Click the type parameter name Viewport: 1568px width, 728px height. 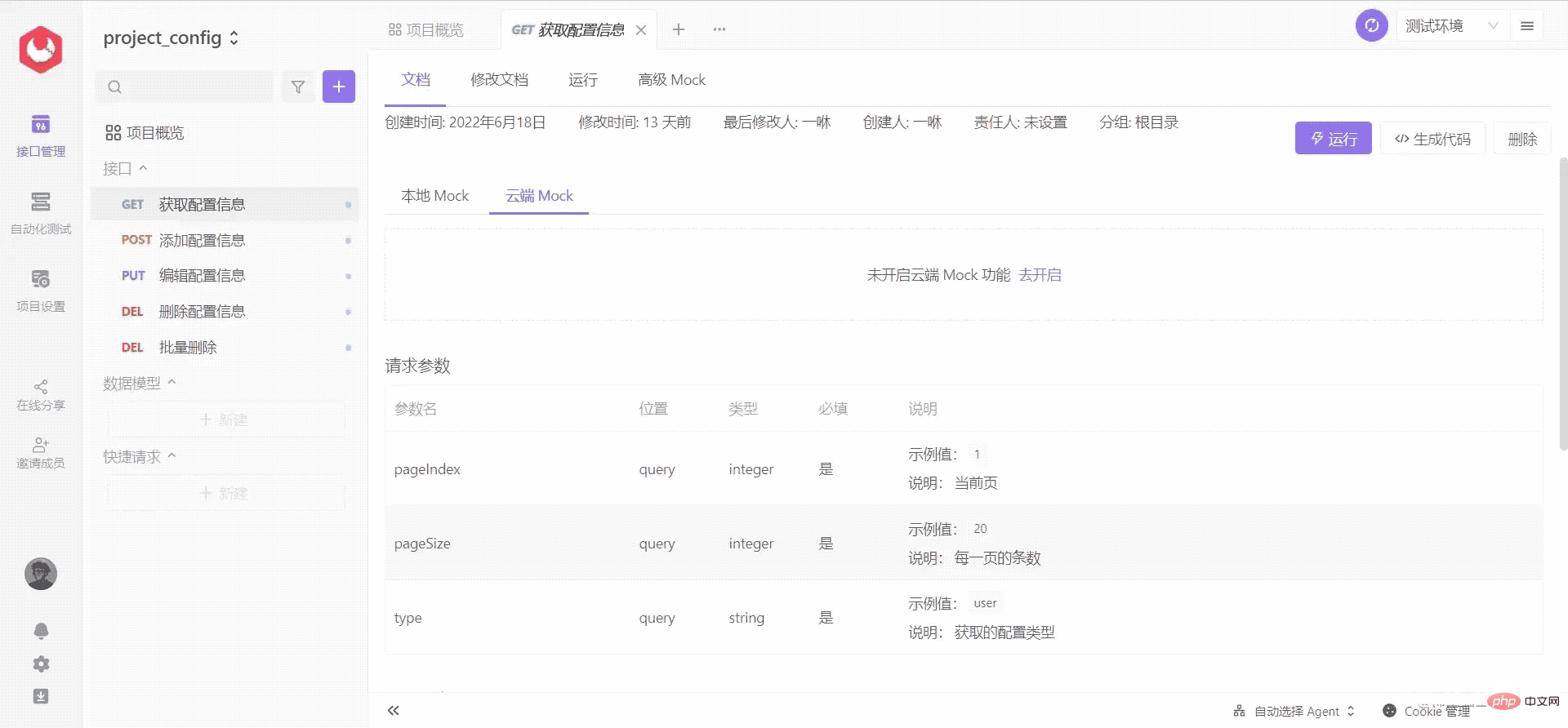(408, 618)
